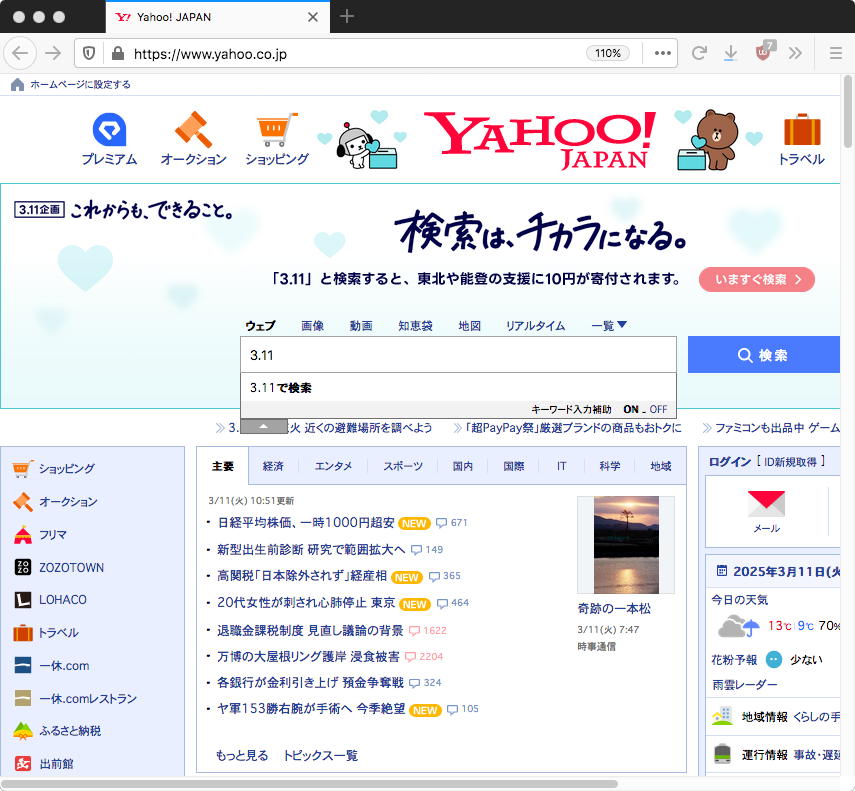Open the Auction gavel icon in header

coord(193,130)
